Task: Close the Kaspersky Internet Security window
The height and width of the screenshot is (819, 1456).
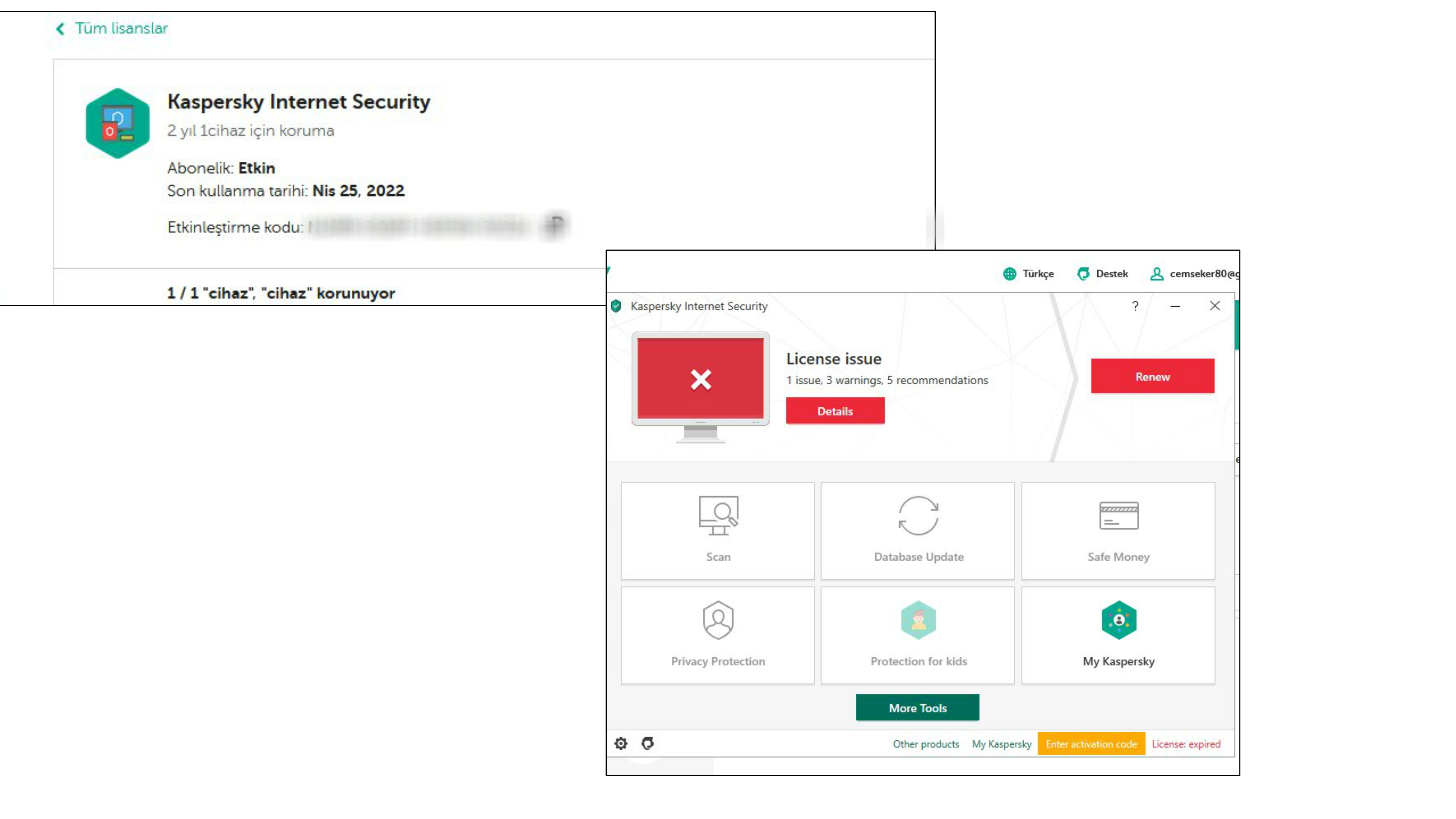Action: tap(1215, 306)
